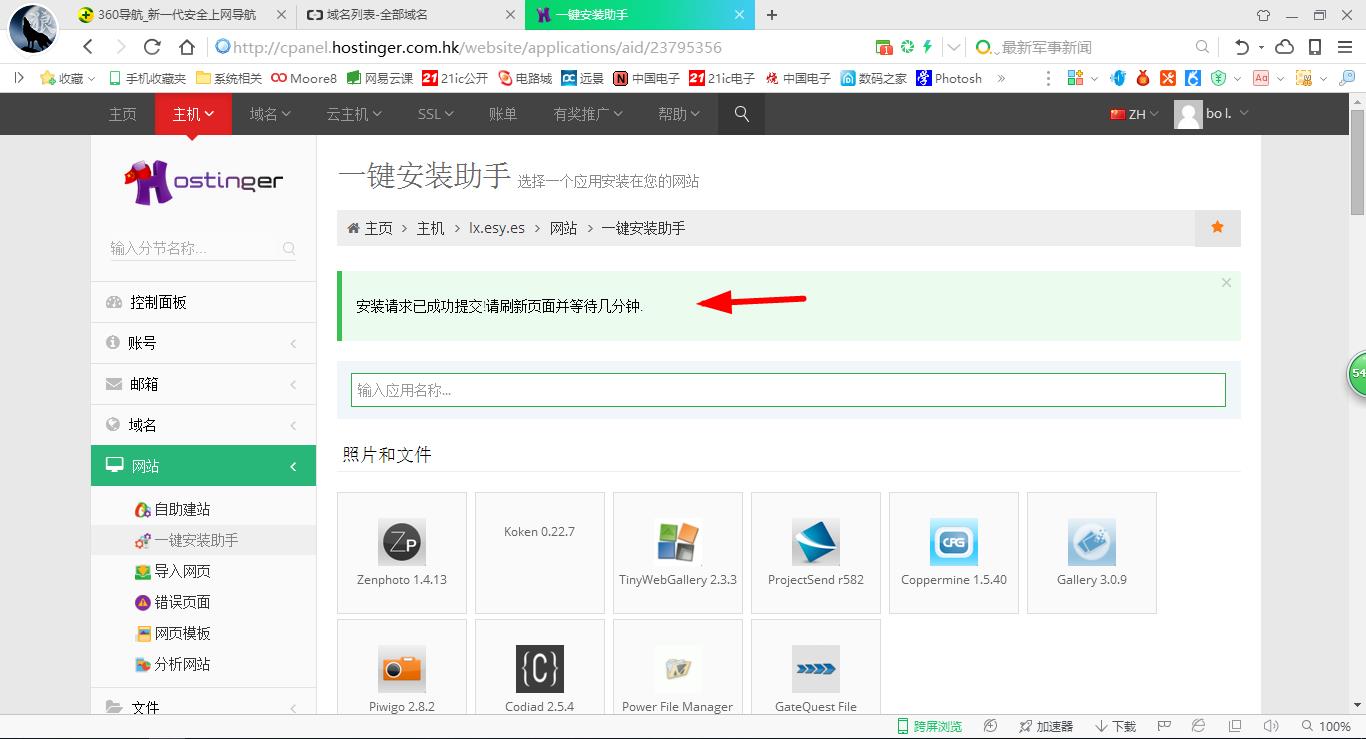This screenshot has width=1366, height=739.
Task: Select the Zenphoto 1.4.13 app thumbnail
Action: (x=401, y=551)
